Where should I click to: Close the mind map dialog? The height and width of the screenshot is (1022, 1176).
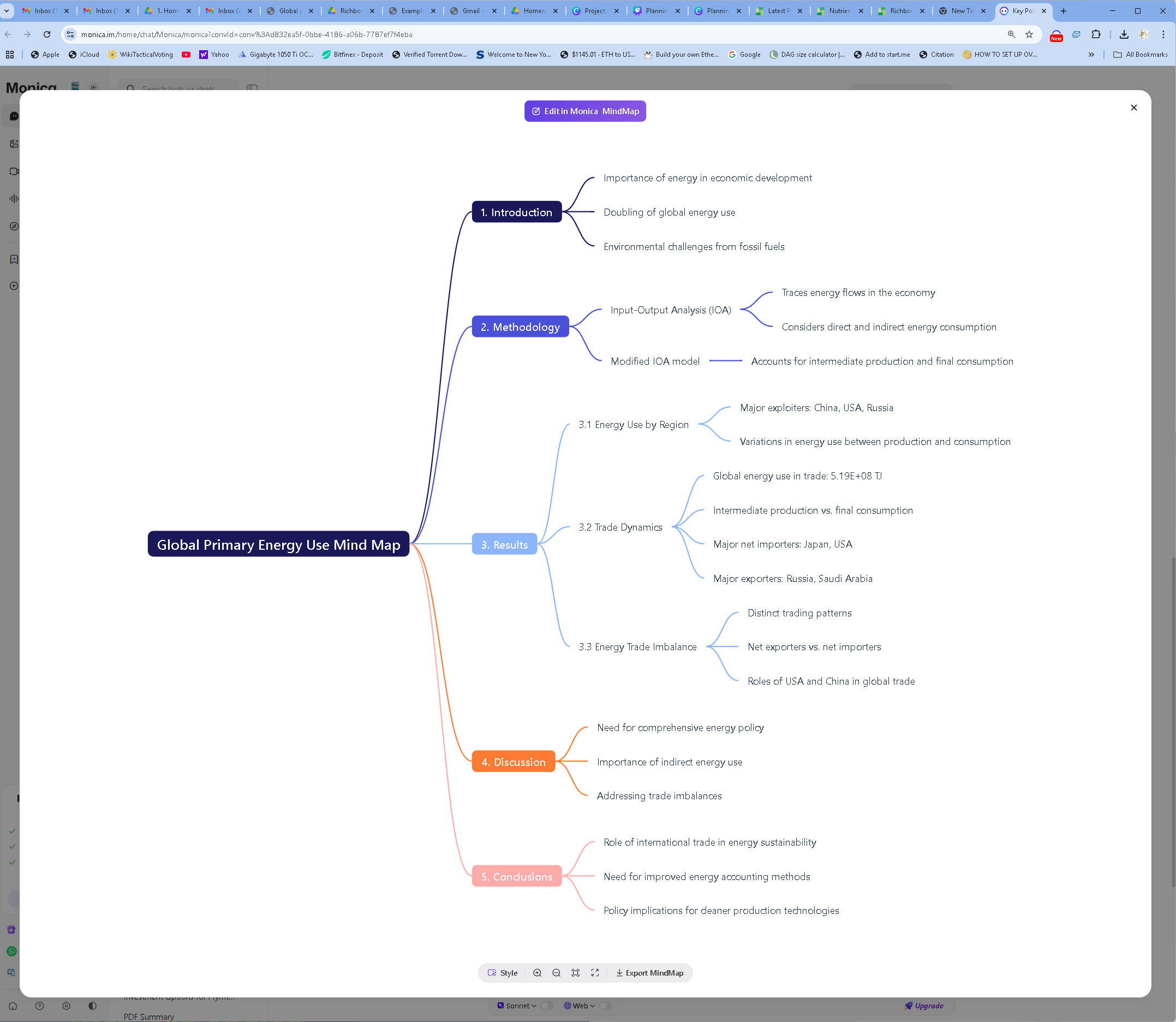click(1133, 108)
